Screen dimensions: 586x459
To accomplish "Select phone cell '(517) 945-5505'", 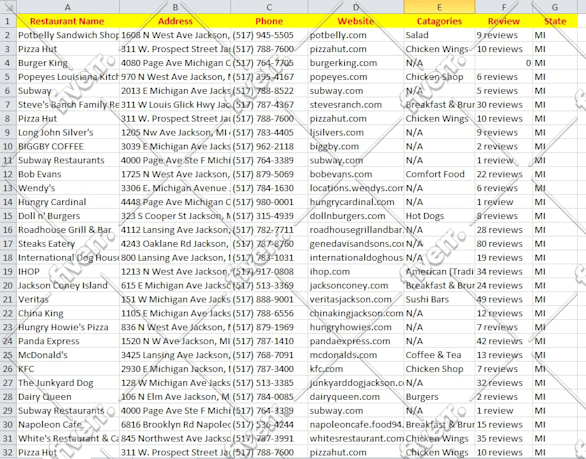I will (x=269, y=35).
